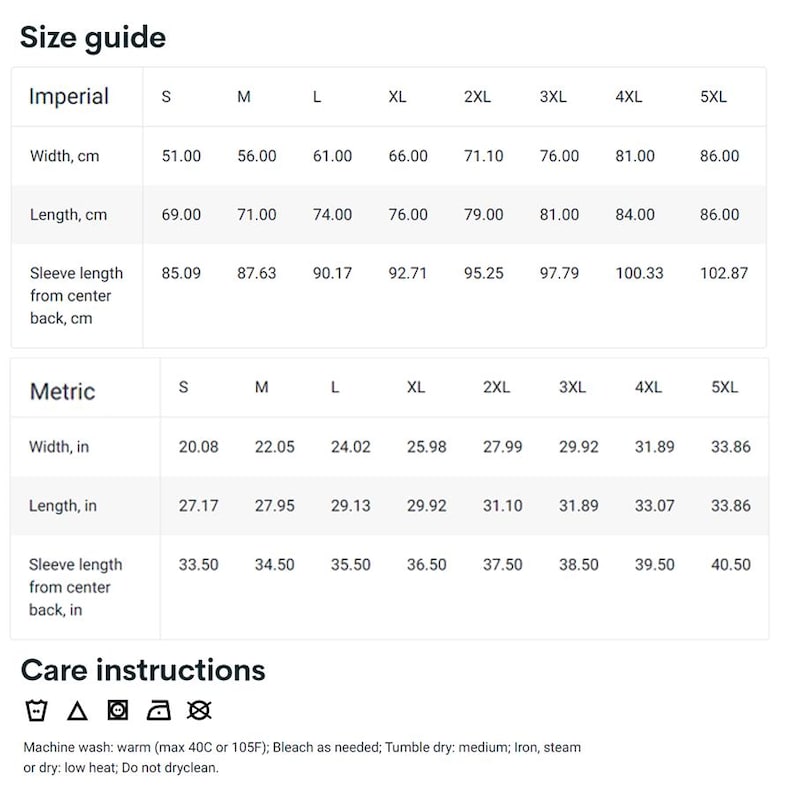794x794 pixels.
Task: Select the Length, in row label
Action: pos(63,506)
